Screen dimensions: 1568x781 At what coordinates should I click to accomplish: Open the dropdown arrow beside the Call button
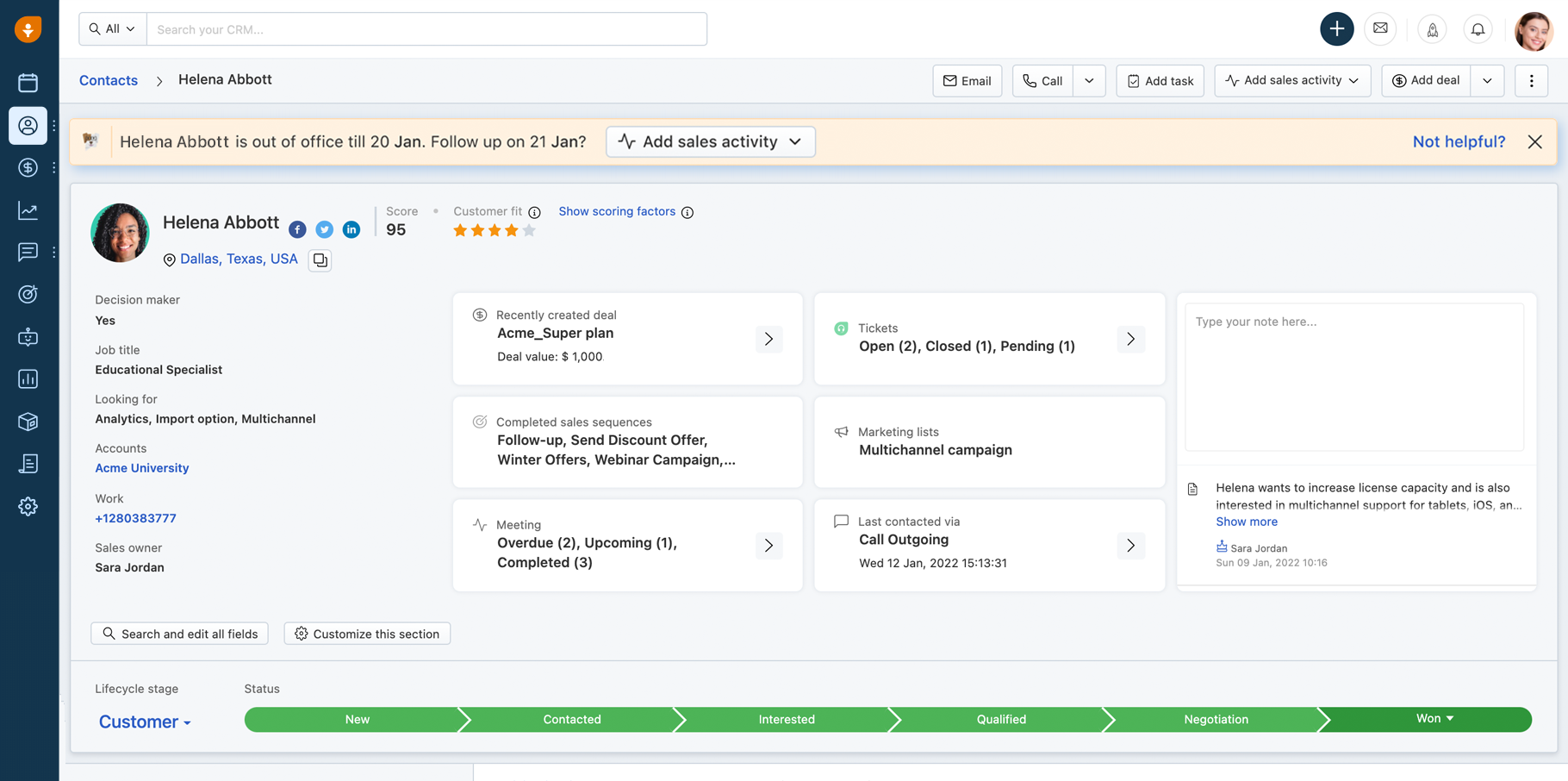(1089, 80)
